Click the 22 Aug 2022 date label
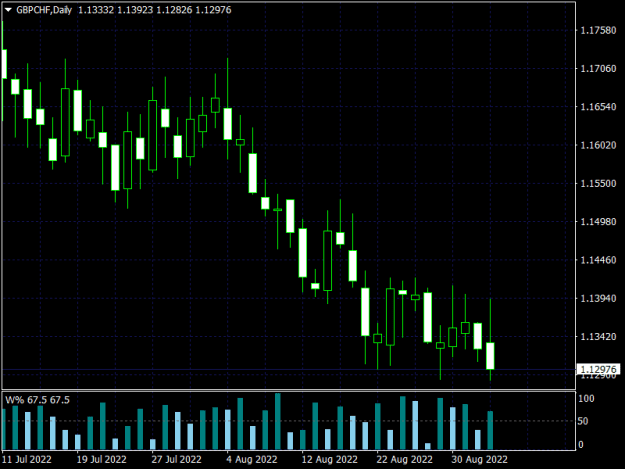Screen dimensions: 625x469 (404, 459)
